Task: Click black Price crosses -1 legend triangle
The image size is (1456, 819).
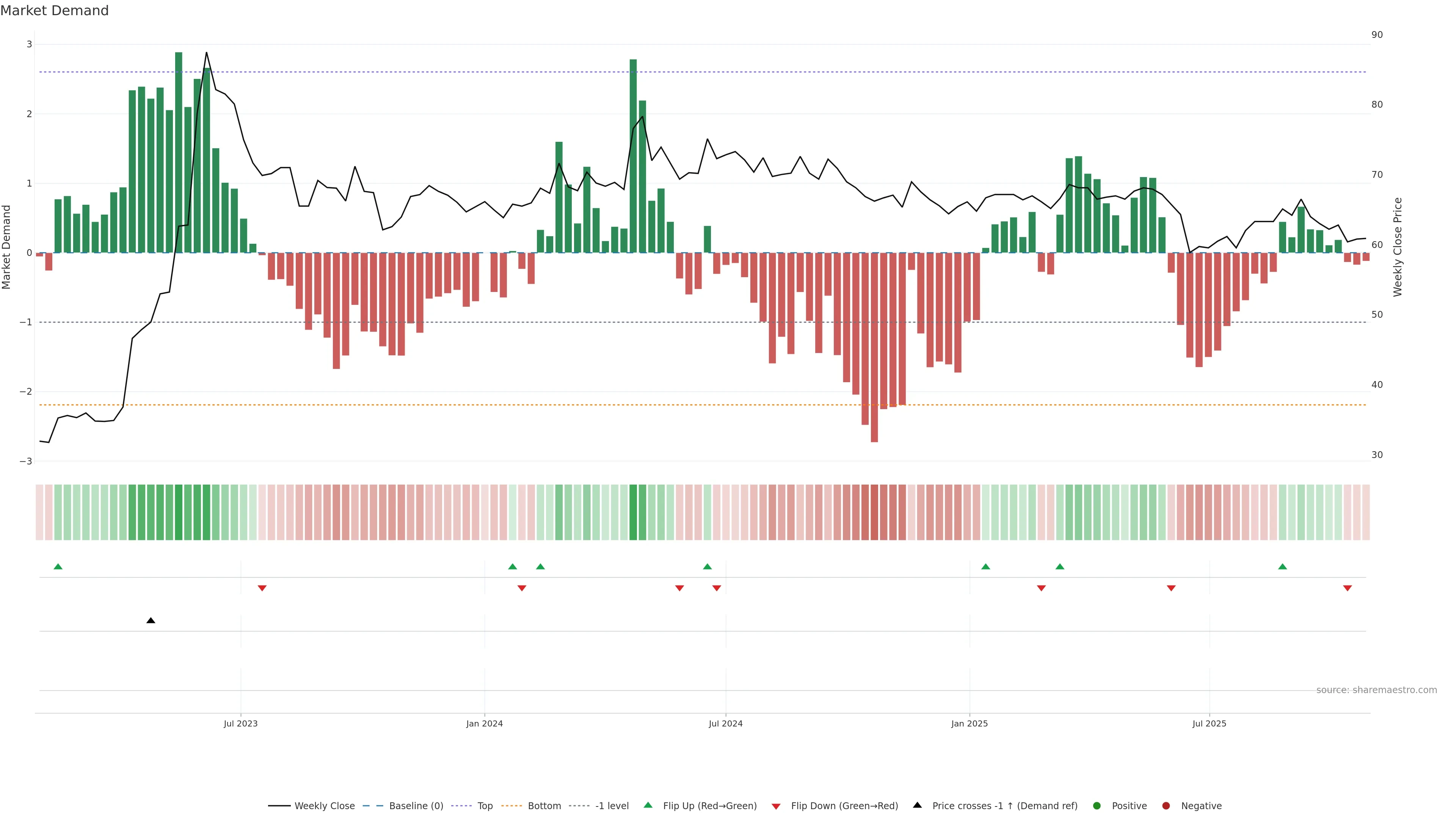Action: pyautogui.click(x=917, y=805)
